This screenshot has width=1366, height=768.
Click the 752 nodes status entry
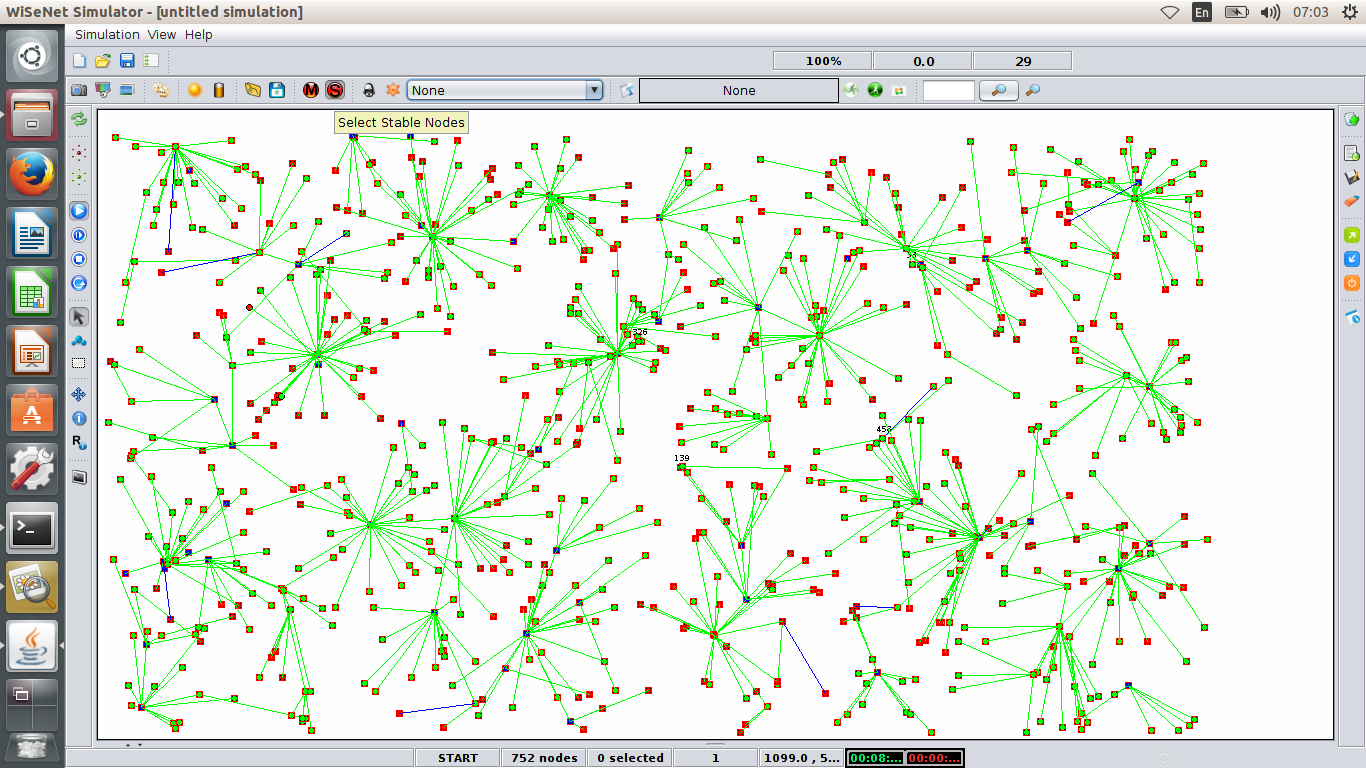544,758
